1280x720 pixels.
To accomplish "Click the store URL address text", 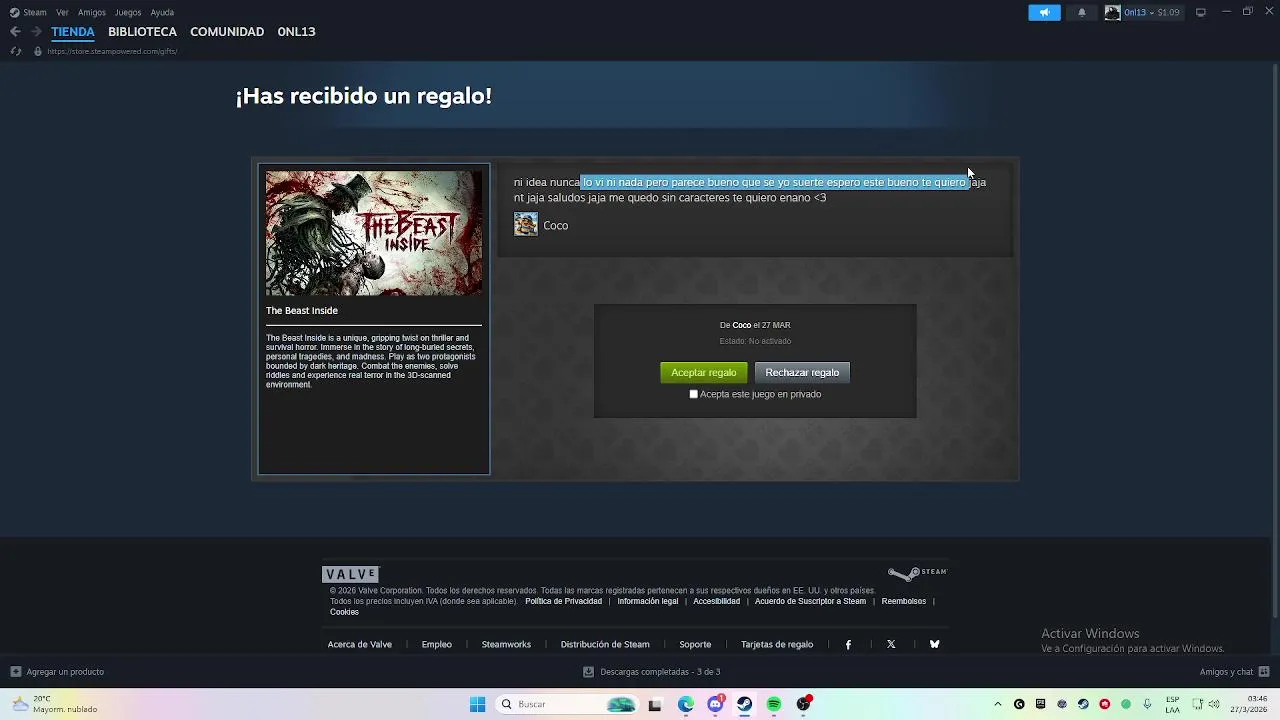I will (112, 51).
